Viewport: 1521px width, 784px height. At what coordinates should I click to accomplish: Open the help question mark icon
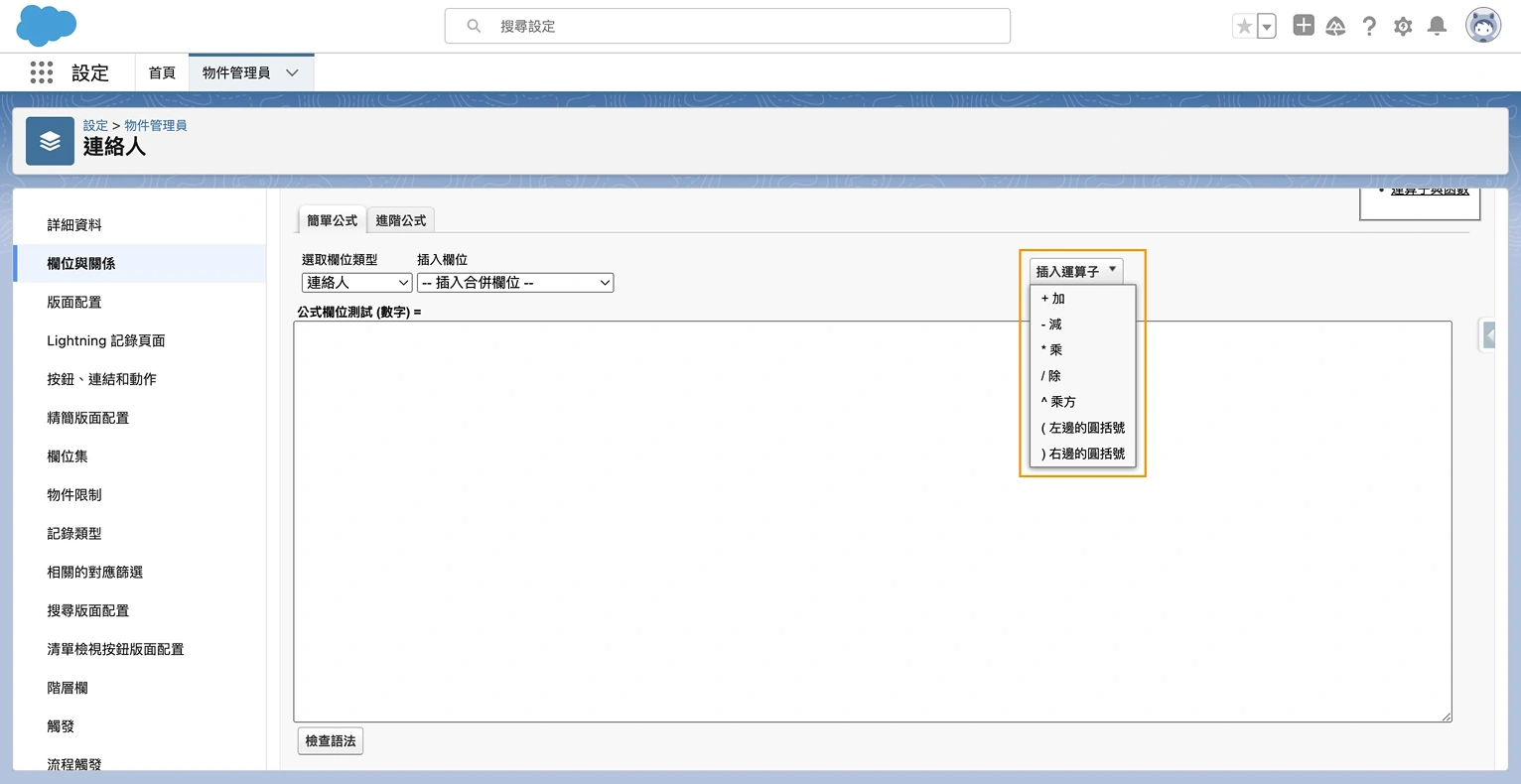tap(1369, 25)
